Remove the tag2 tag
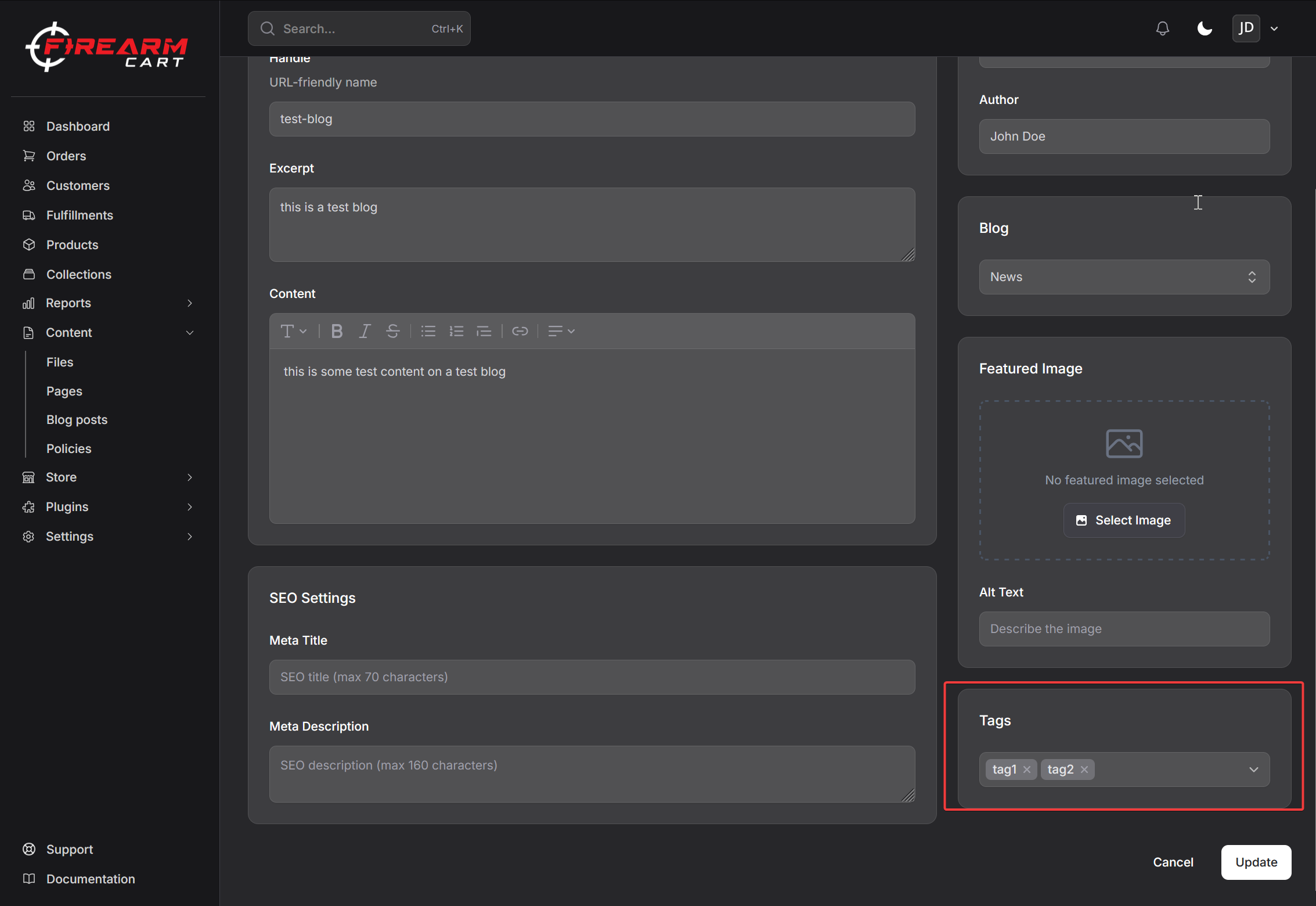 pos(1084,770)
